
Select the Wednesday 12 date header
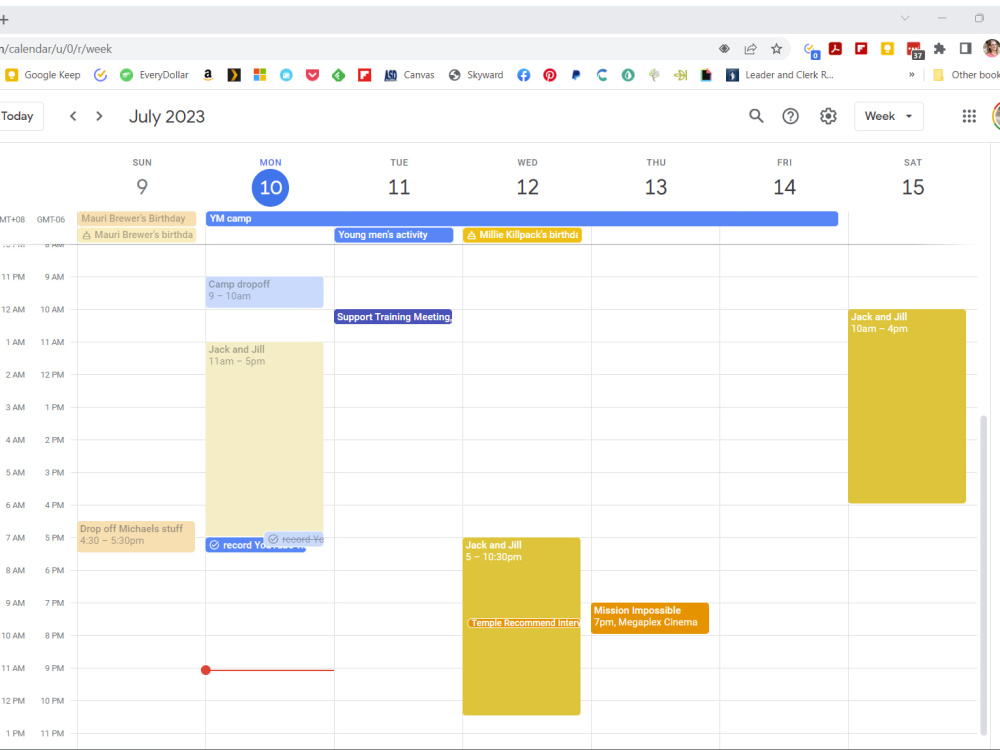tap(527, 188)
